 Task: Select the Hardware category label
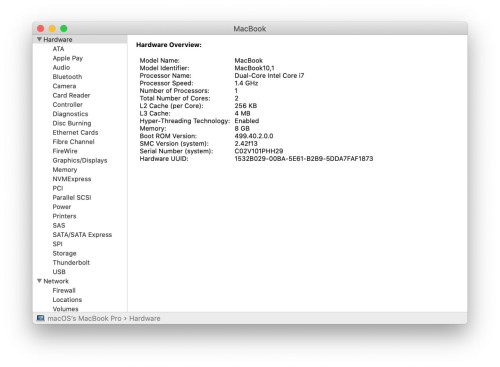tap(58, 39)
